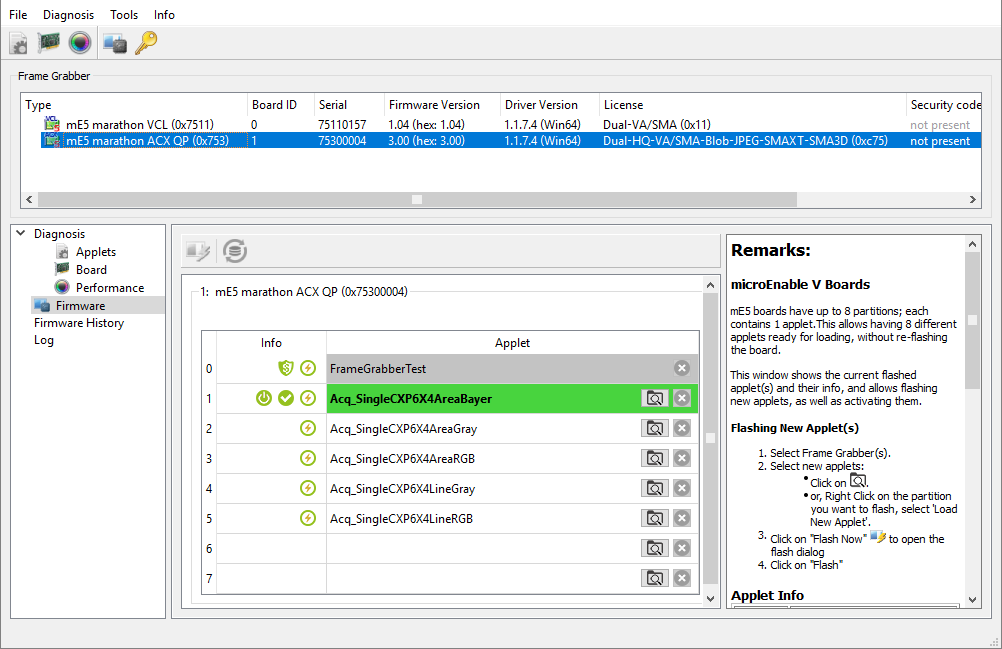The width and height of the screenshot is (1002, 649).
Task: Click the lightning icon in partition 5
Action: [x=308, y=519]
